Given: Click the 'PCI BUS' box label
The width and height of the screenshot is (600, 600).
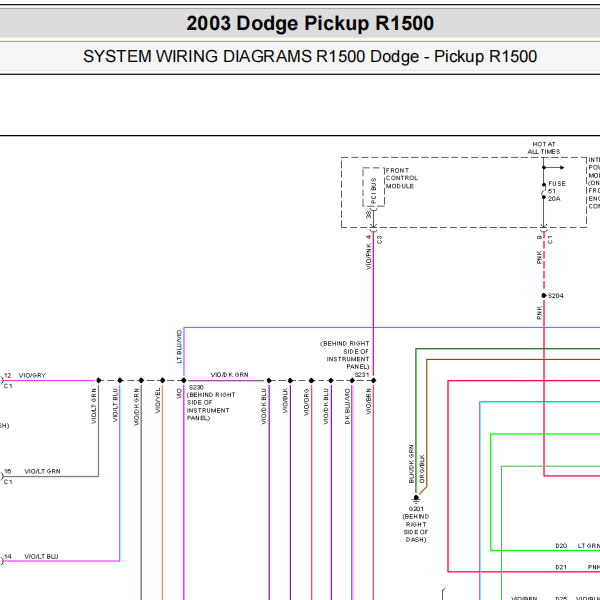Looking at the screenshot, I should click(x=374, y=191).
